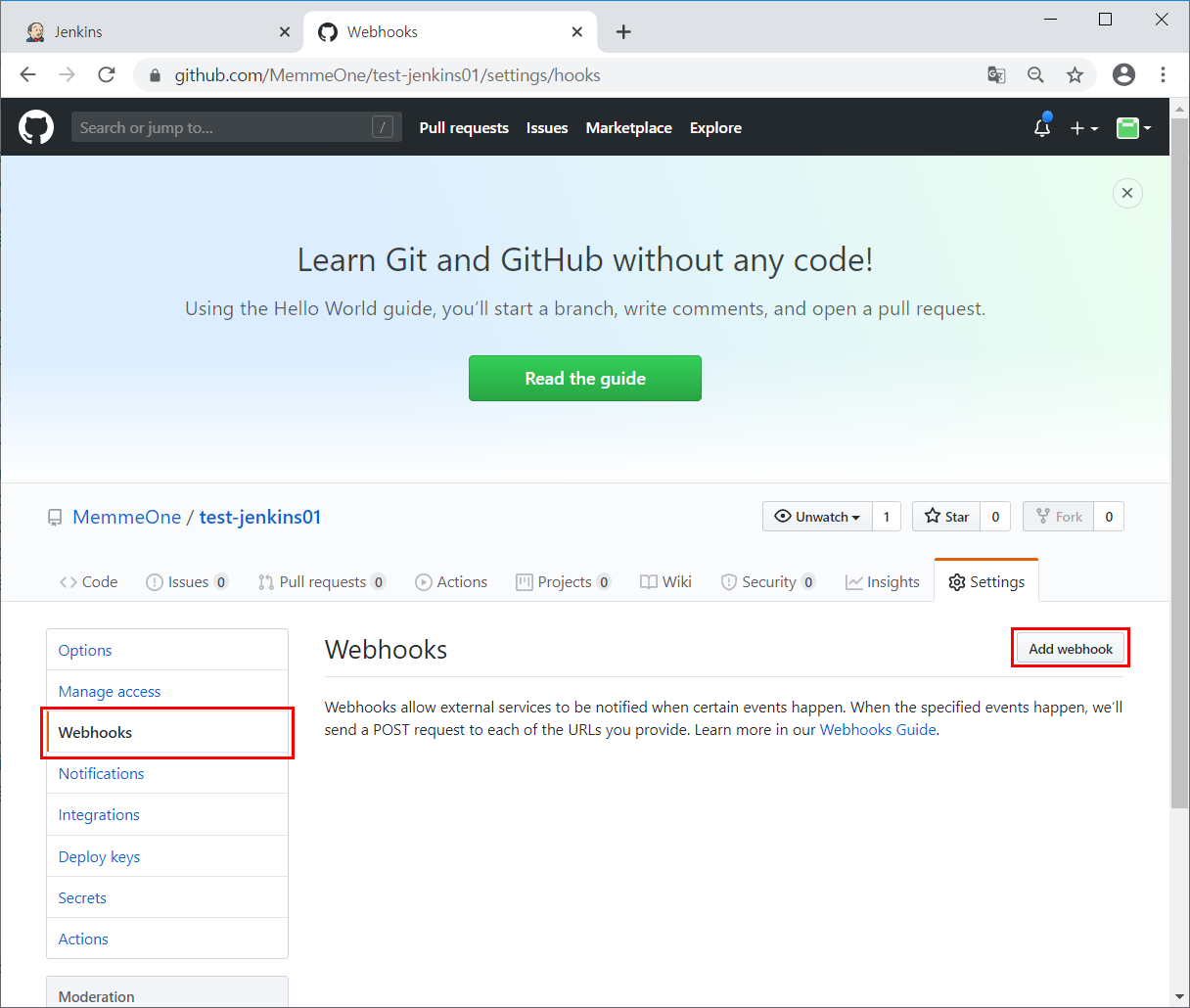Click the Add webhook button
The width and height of the screenshot is (1190, 1008).
coord(1071,649)
